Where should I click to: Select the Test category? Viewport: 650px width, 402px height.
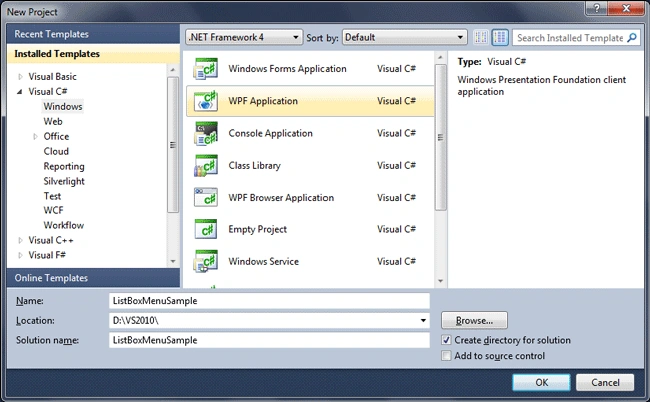point(52,196)
